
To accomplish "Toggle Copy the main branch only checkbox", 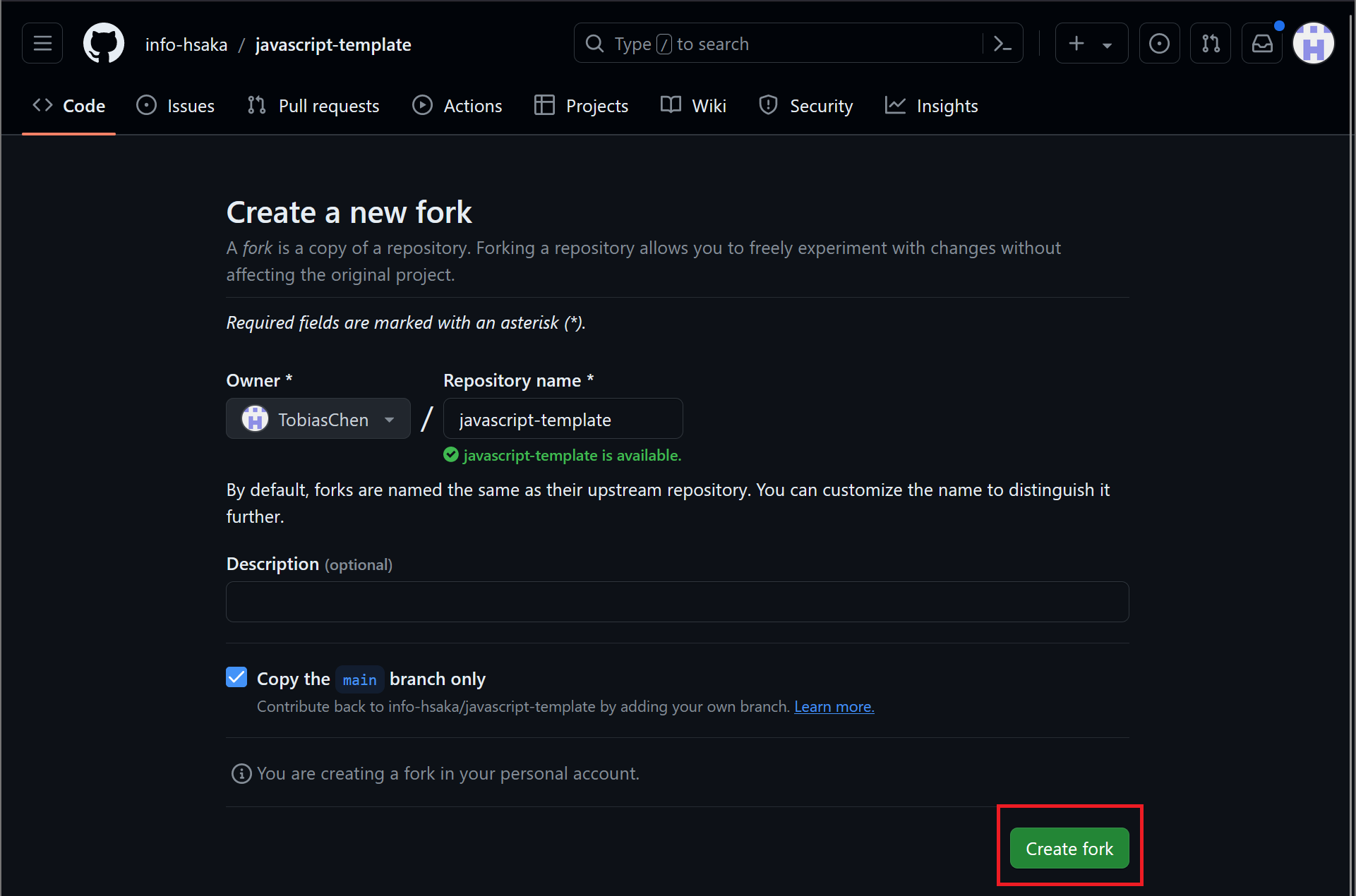I will pyautogui.click(x=236, y=677).
